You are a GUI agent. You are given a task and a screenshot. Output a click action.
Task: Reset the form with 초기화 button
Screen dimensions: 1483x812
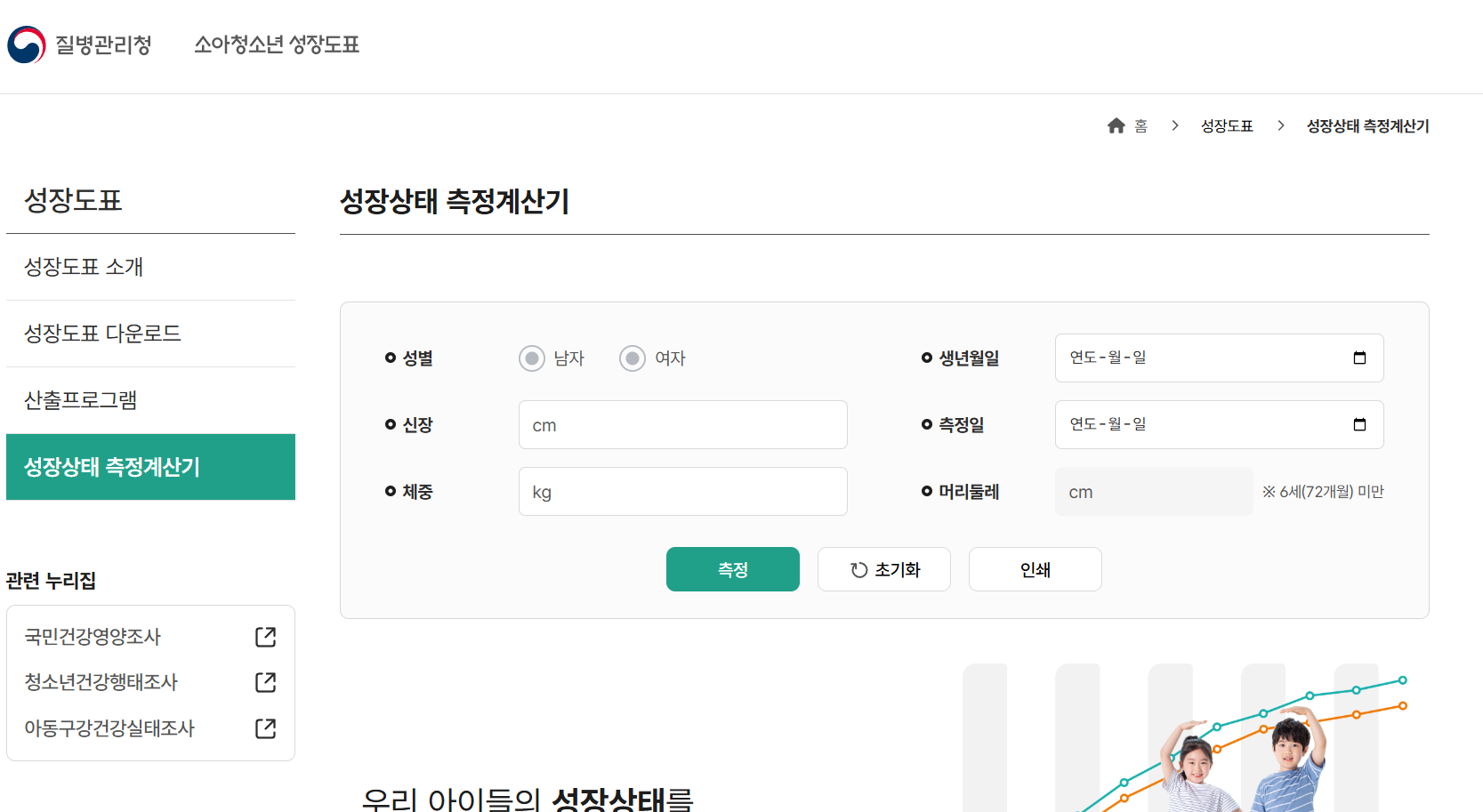[883, 569]
